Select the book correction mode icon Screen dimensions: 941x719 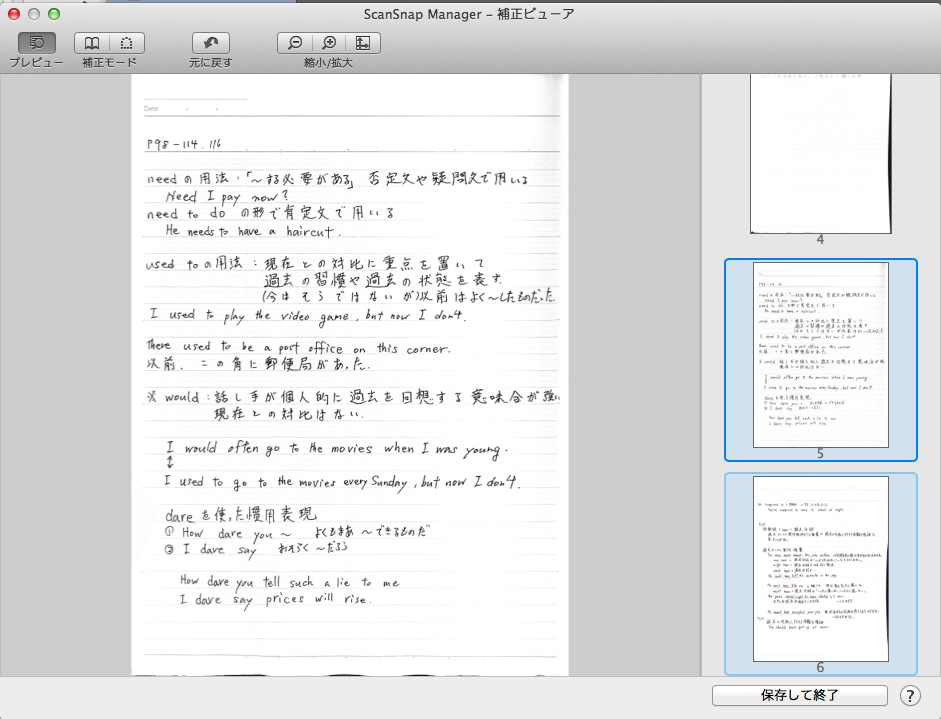[x=92, y=43]
